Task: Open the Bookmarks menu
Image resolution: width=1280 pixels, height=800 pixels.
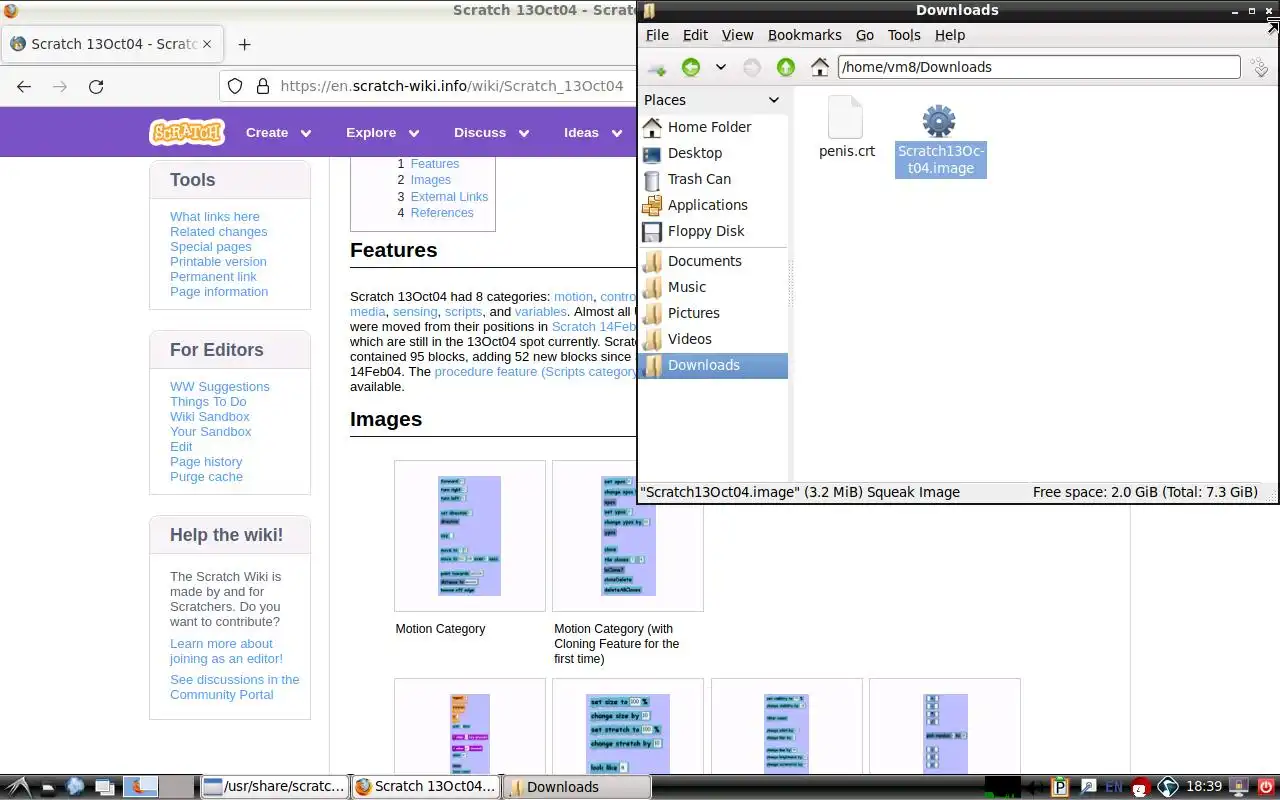Action: (804, 35)
